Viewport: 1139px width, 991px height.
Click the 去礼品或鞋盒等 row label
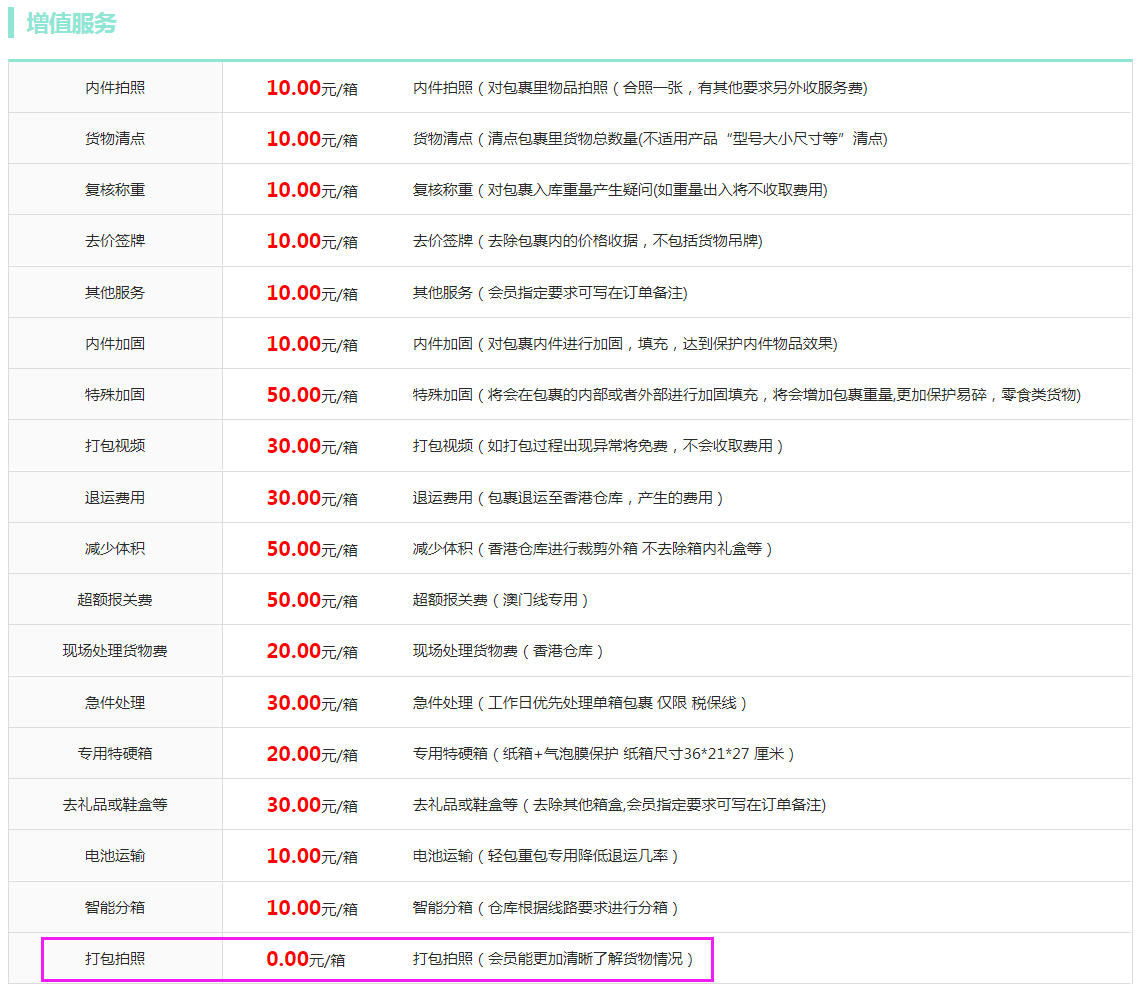[115, 805]
